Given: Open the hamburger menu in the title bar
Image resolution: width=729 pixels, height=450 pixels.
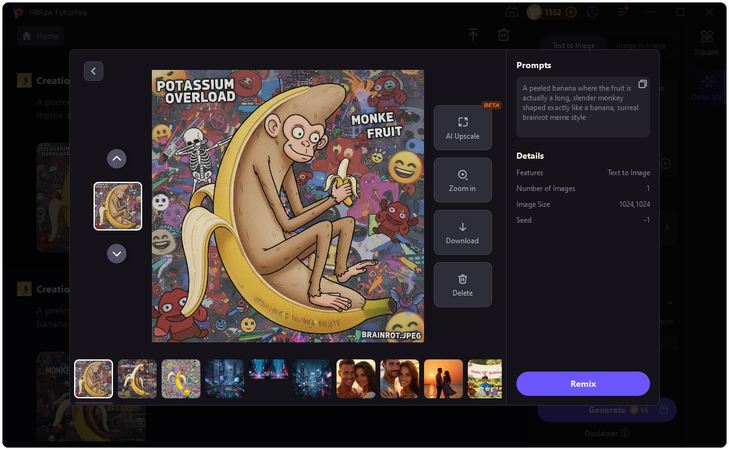Looking at the screenshot, I should (x=622, y=13).
